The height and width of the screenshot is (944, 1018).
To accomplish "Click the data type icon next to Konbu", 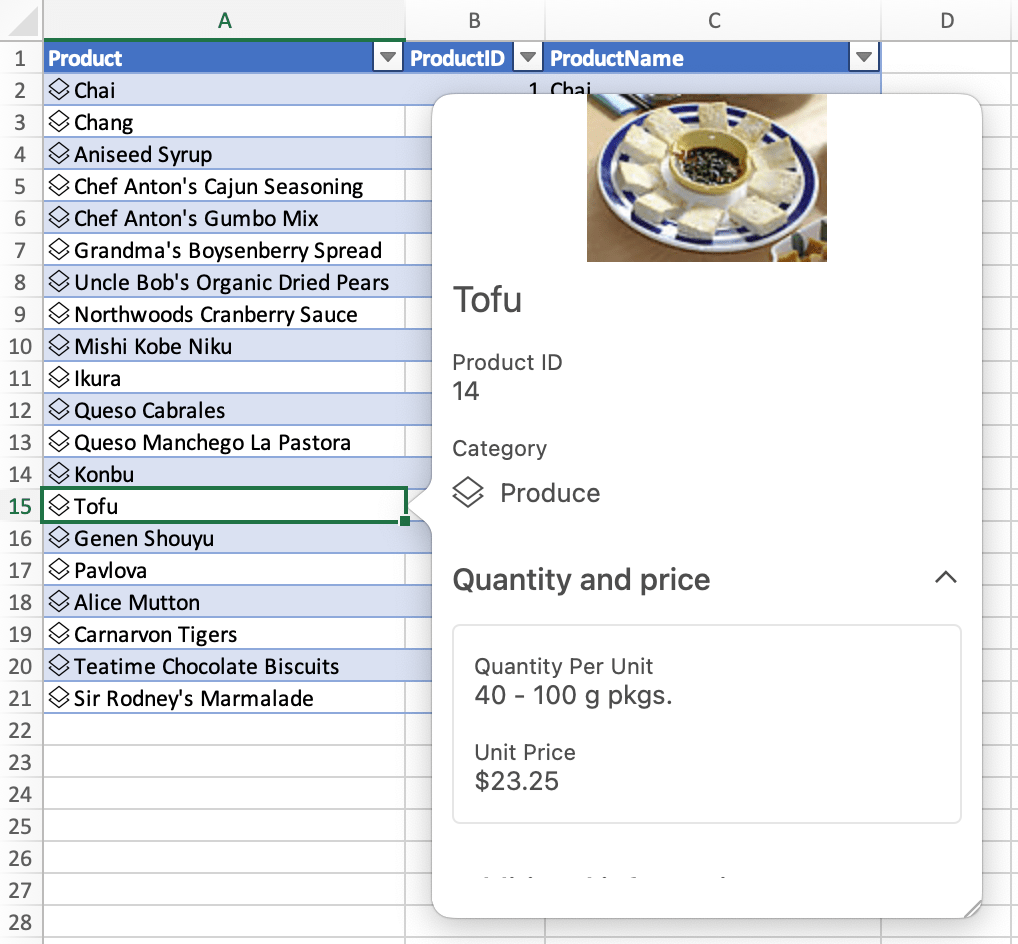I will 59,474.
